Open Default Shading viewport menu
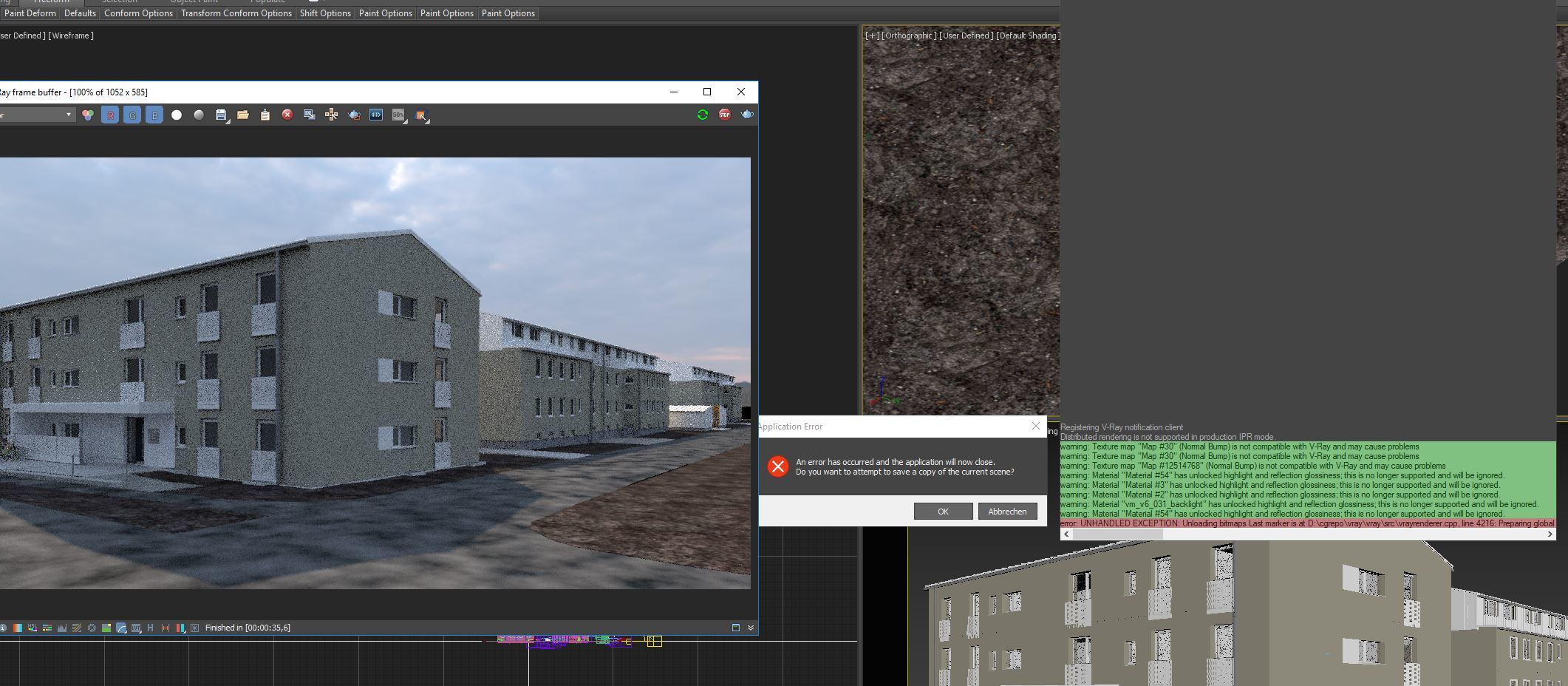 (1028, 35)
